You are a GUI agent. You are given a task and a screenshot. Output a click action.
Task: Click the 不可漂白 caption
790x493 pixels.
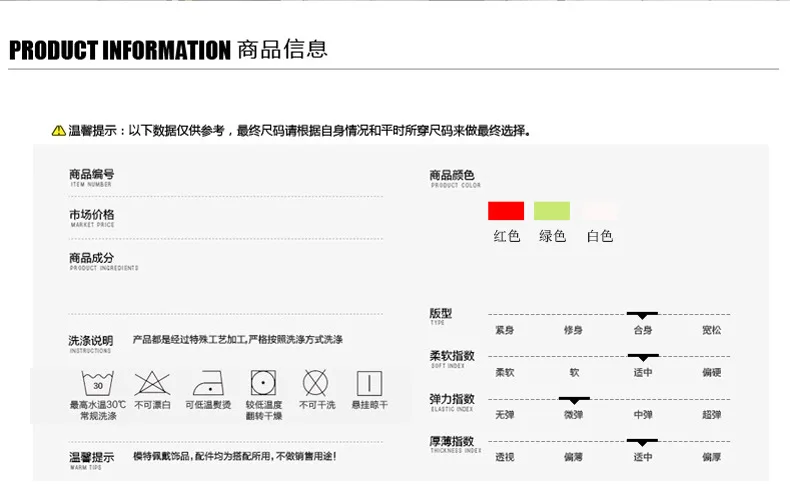tap(152, 405)
